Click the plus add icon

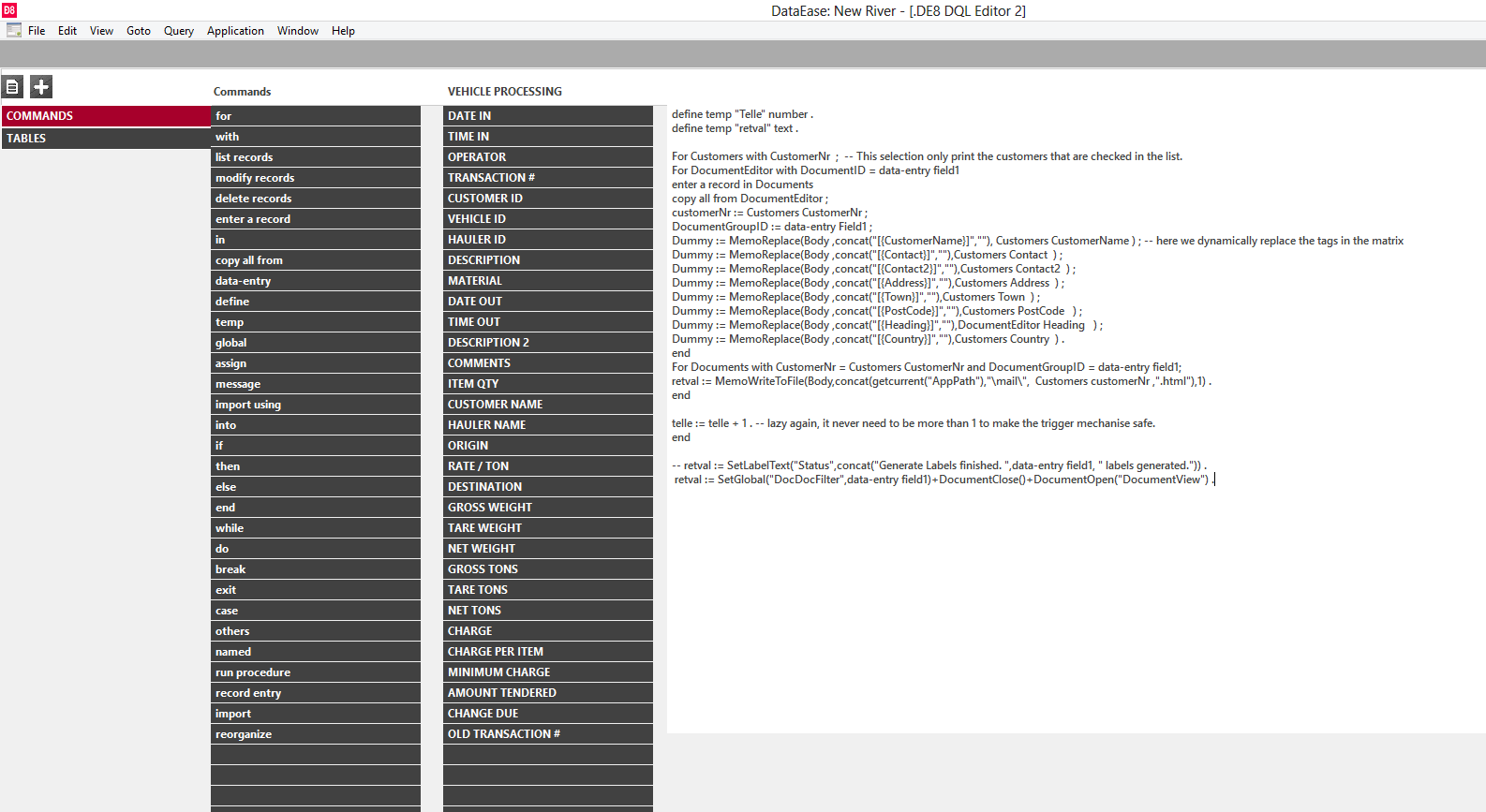[41, 87]
